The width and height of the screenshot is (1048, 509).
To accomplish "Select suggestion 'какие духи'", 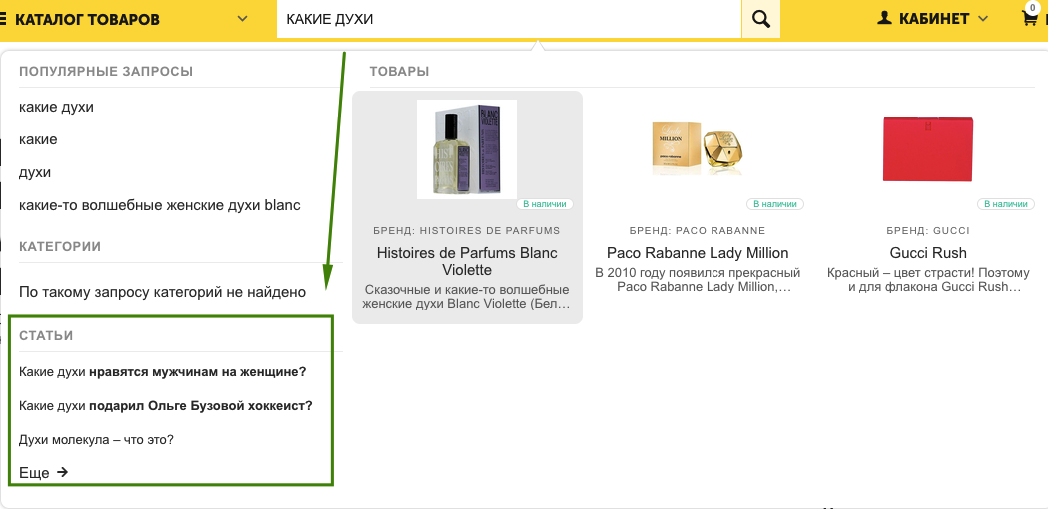I will pos(56,107).
